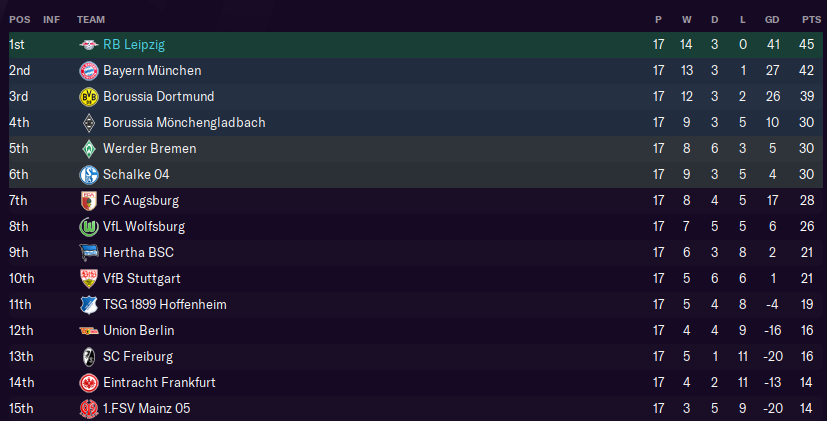The image size is (827, 421).
Task: Click the Borussia Dortmund crest icon
Action: point(89,97)
